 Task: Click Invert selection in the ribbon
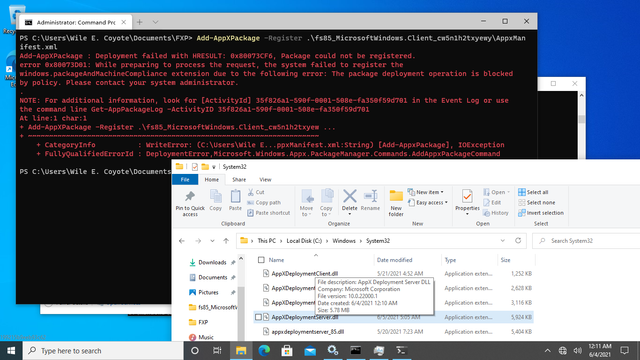pos(541,213)
